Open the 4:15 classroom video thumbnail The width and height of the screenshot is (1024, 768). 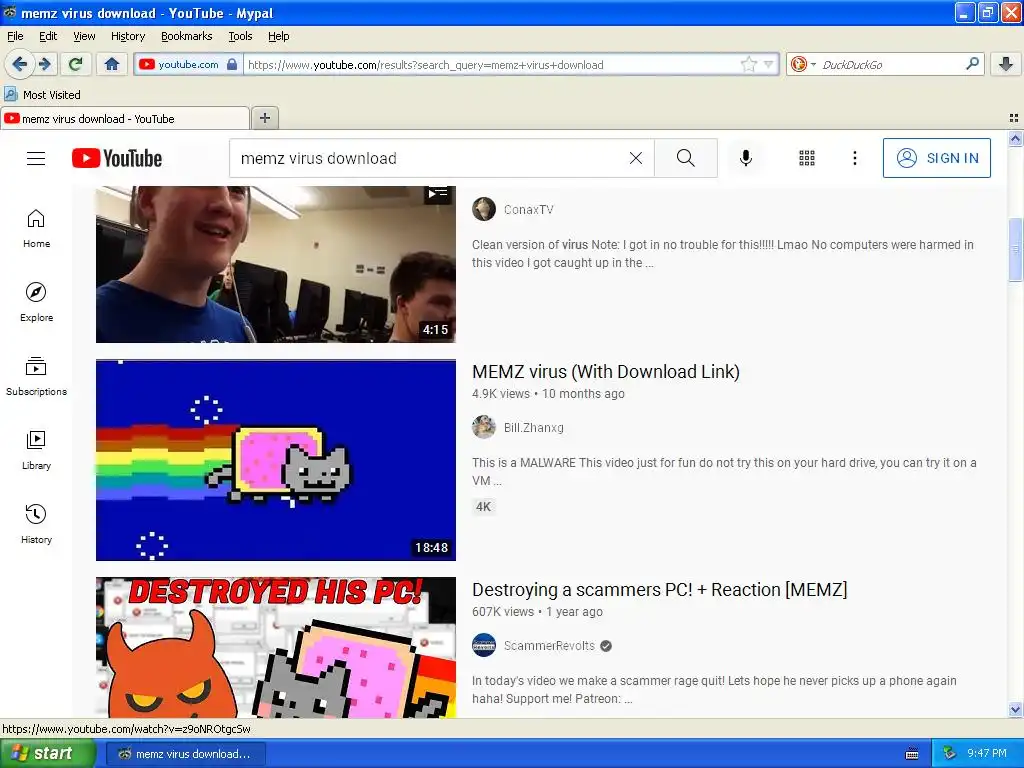(276, 264)
